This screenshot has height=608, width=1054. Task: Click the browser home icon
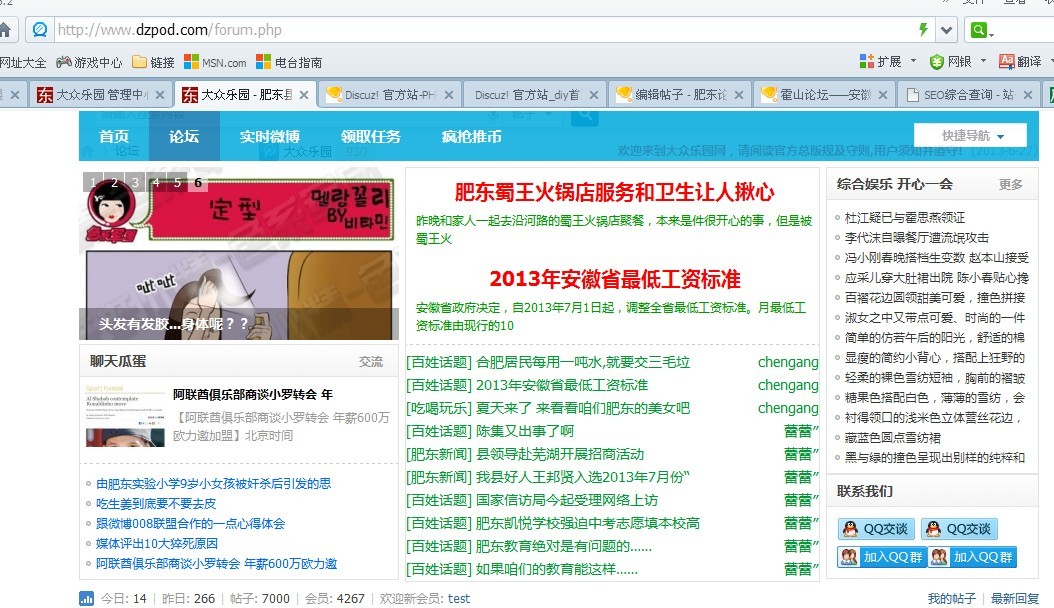point(5,30)
